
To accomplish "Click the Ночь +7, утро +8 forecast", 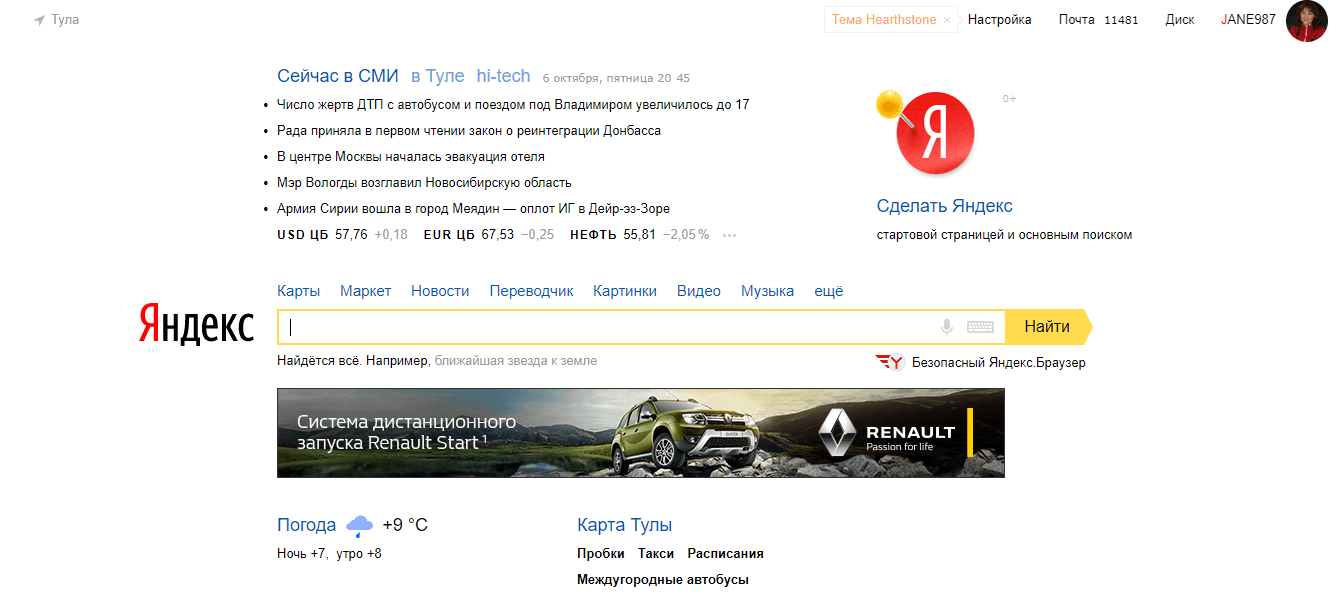I will tap(329, 553).
